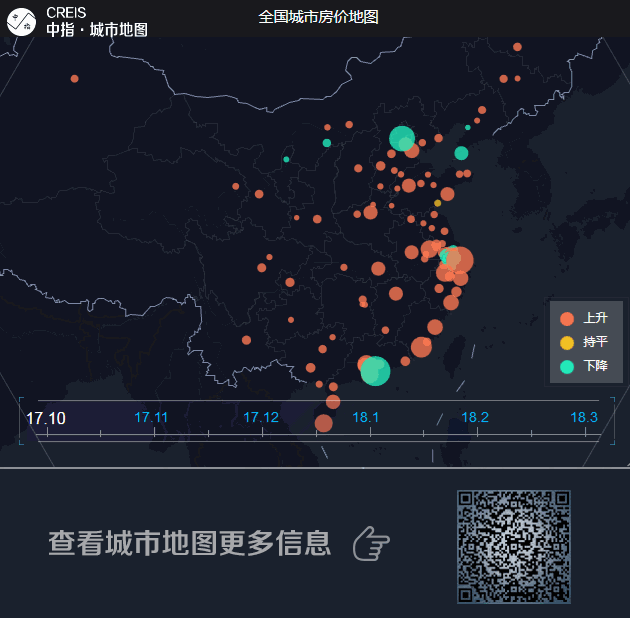Click 查看城市地图更多信息 link text

pyautogui.click(x=190, y=543)
